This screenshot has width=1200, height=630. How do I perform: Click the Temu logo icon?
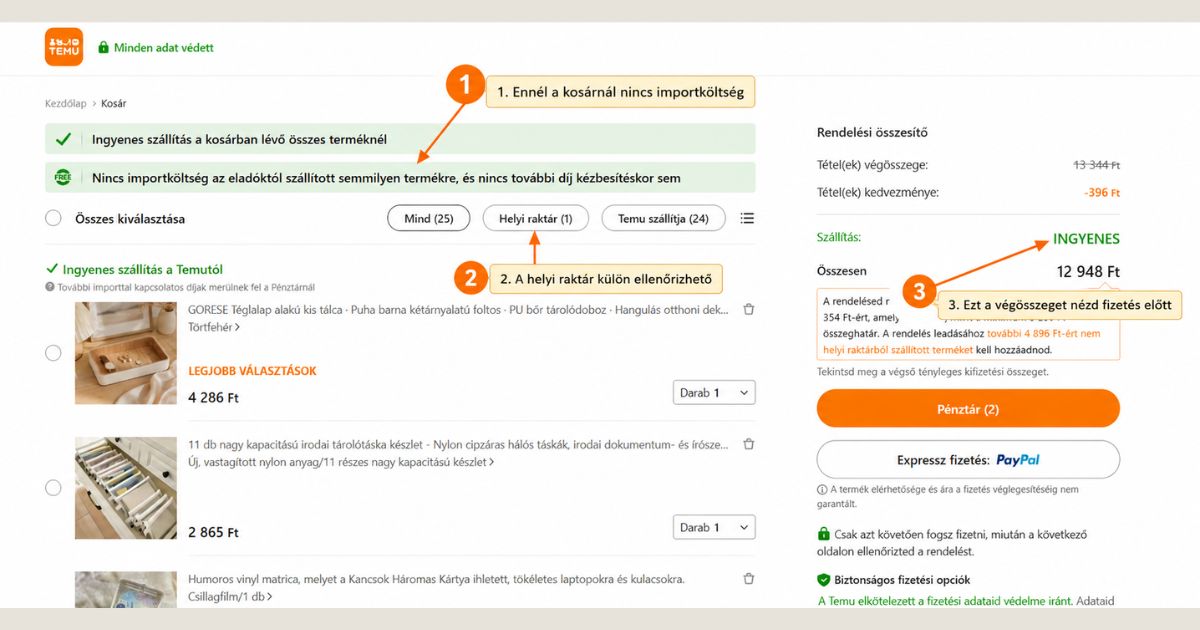click(x=64, y=47)
